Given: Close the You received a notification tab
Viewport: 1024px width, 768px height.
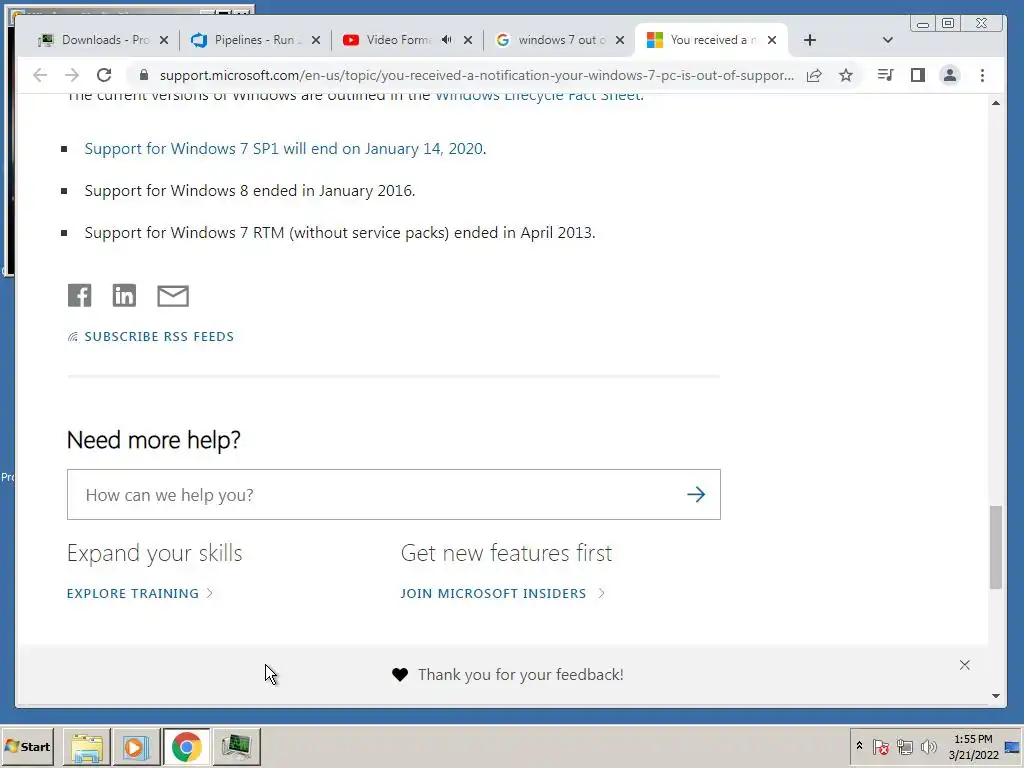Looking at the screenshot, I should (772, 40).
